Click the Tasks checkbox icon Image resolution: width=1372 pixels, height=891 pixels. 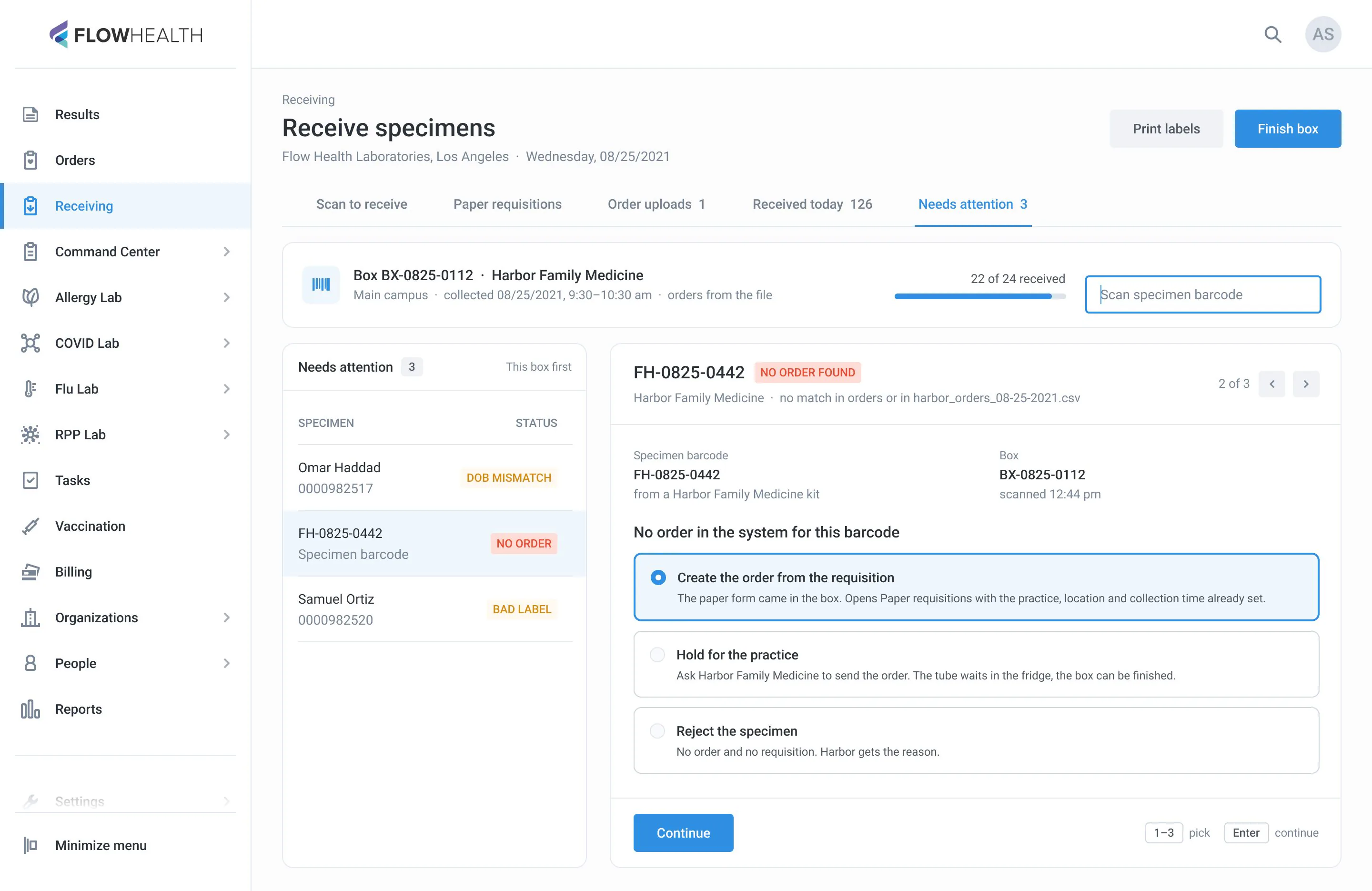click(x=30, y=480)
